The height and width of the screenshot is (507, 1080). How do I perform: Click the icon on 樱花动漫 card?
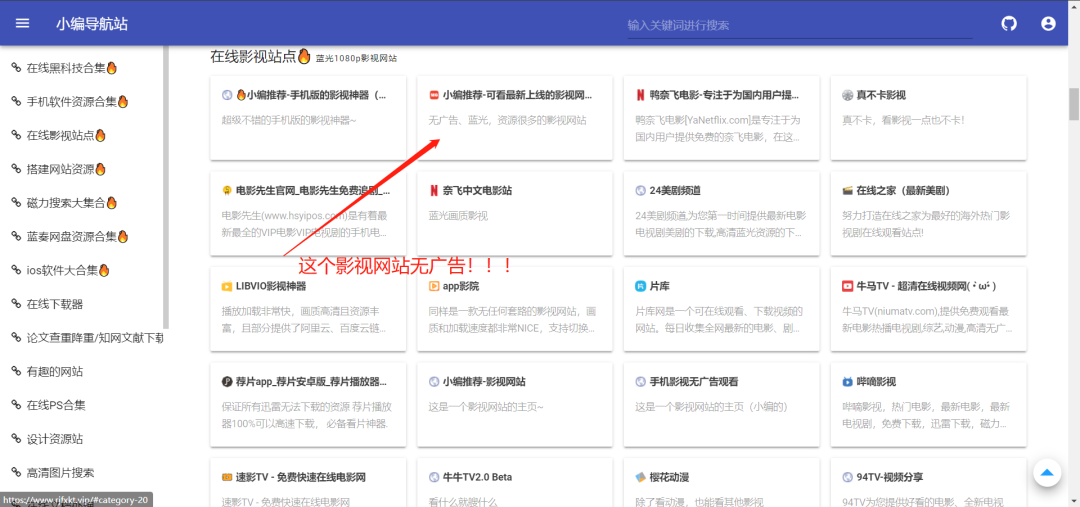(x=641, y=477)
